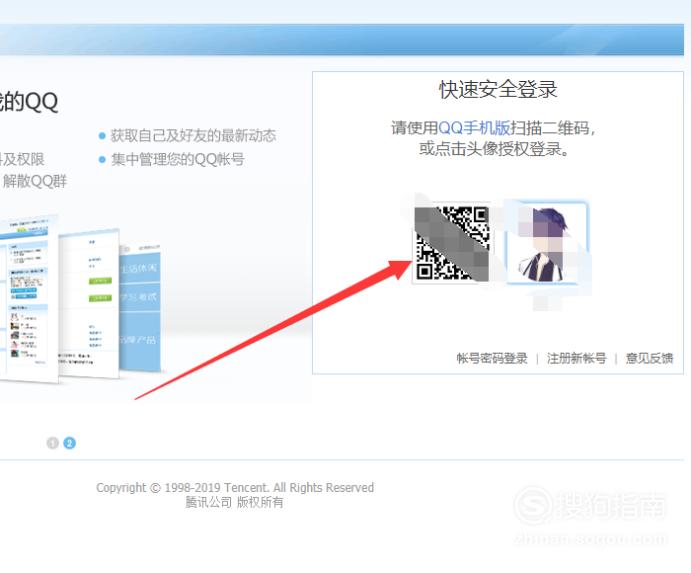Click the 集中管理您的QQ帐号 text
Screen dimensions: 691x573
click(x=178, y=159)
